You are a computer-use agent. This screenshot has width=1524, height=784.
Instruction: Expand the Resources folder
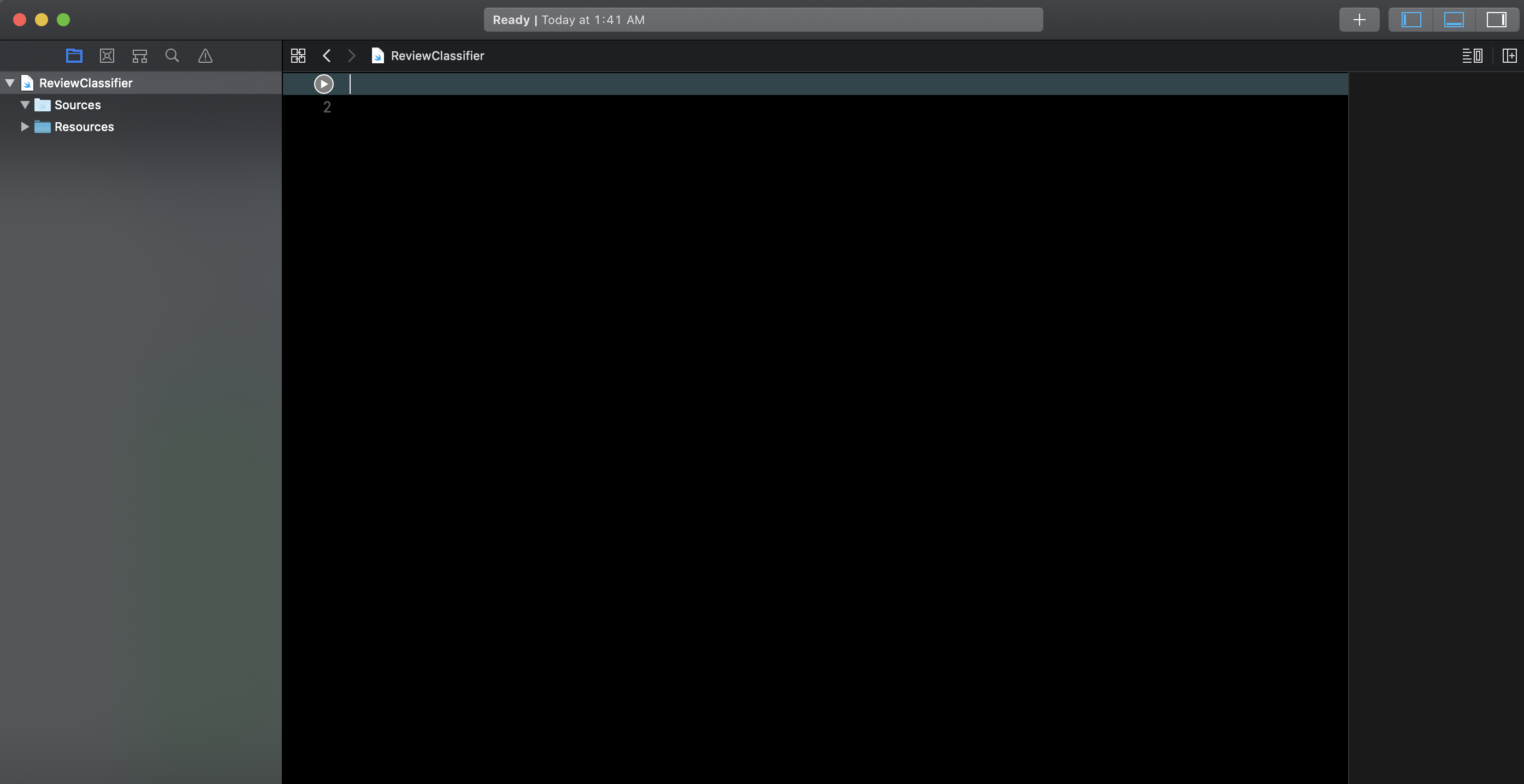(25, 127)
